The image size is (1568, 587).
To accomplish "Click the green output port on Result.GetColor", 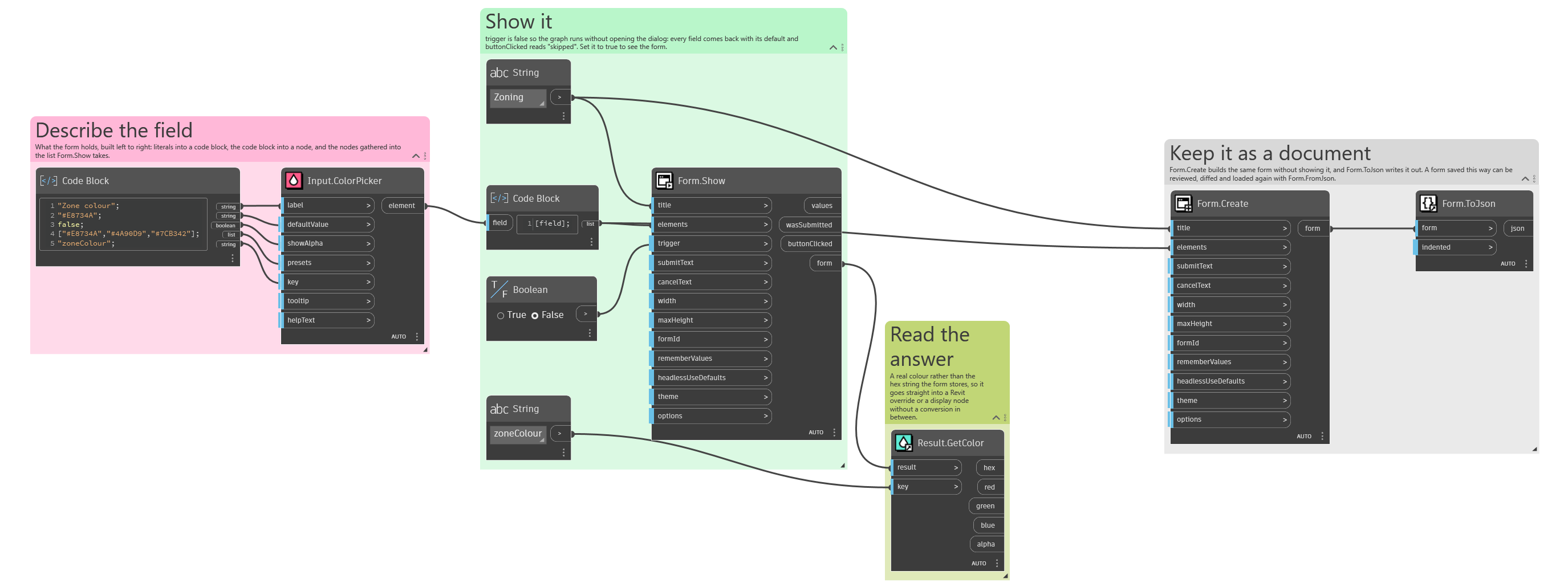I will coord(985,506).
